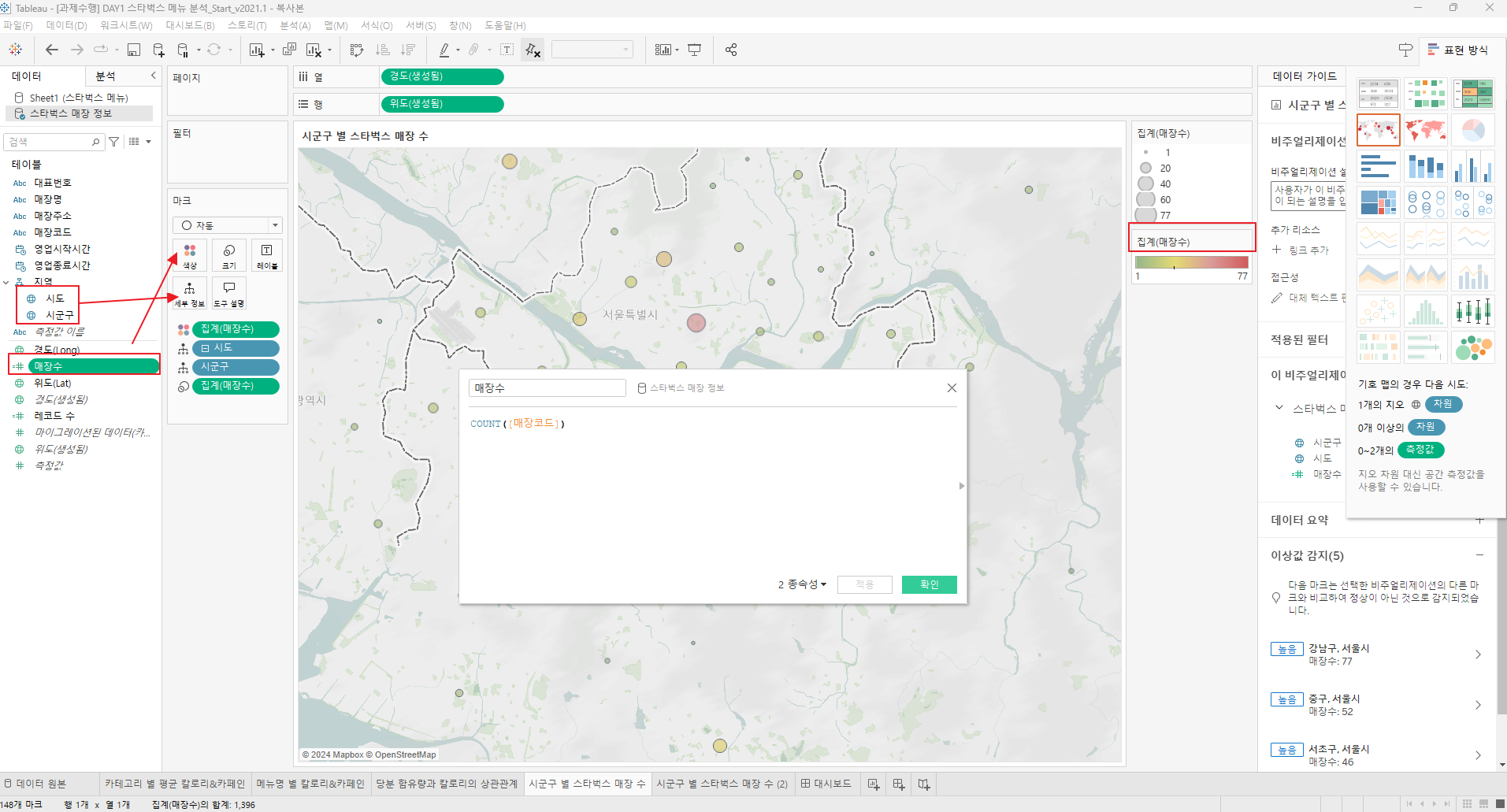Click new dashboard icon in bottom tab bar
Viewport: 1507px width, 812px height.
899,784
